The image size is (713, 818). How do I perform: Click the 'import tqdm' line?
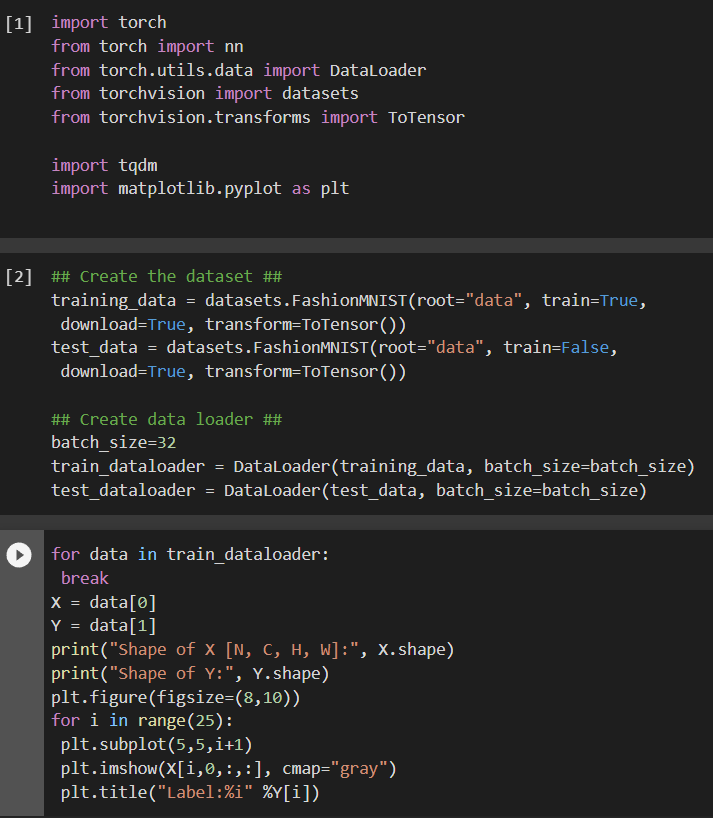coord(104,165)
